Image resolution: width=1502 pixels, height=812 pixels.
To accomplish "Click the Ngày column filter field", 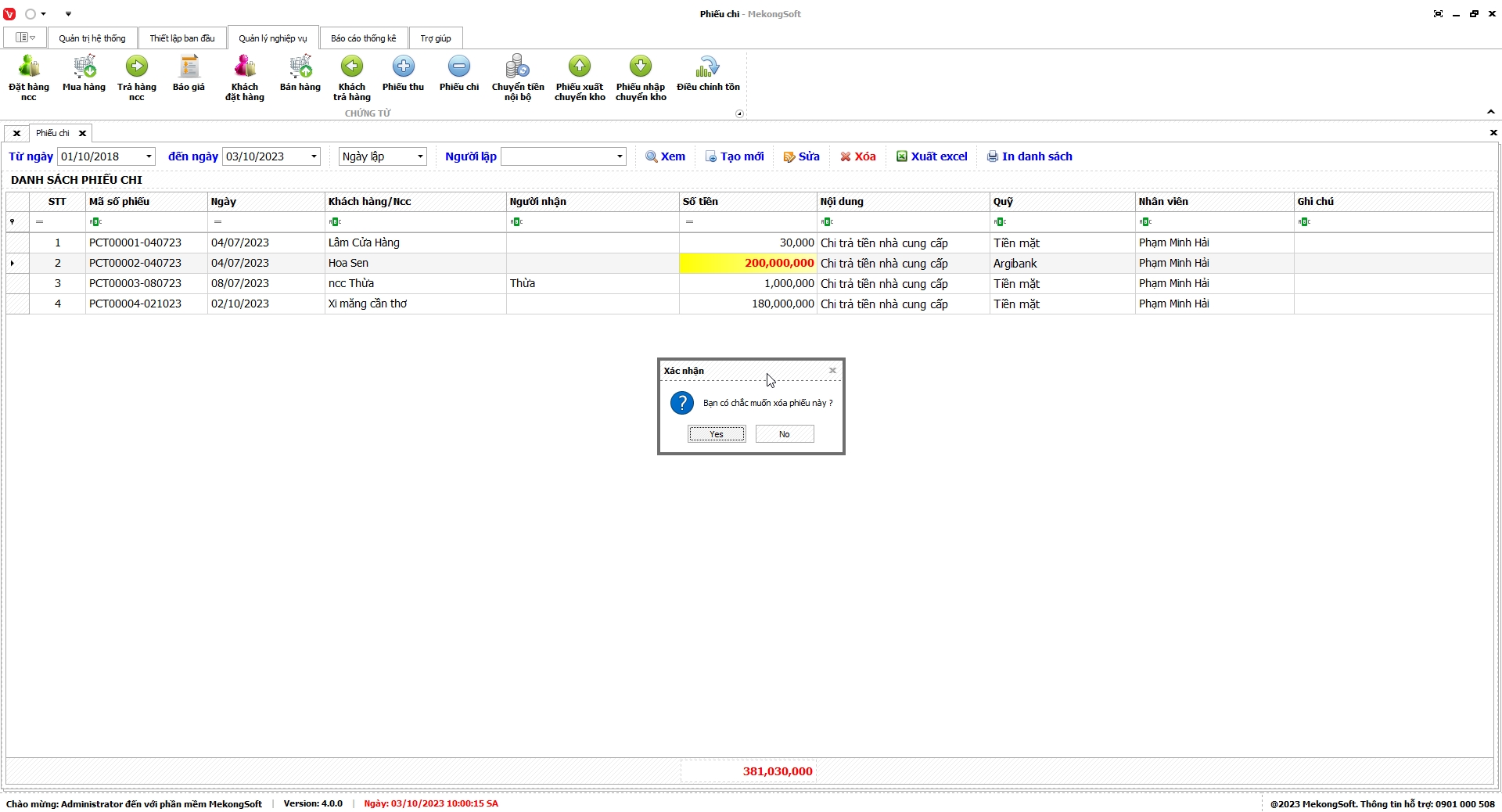I will click(266, 222).
